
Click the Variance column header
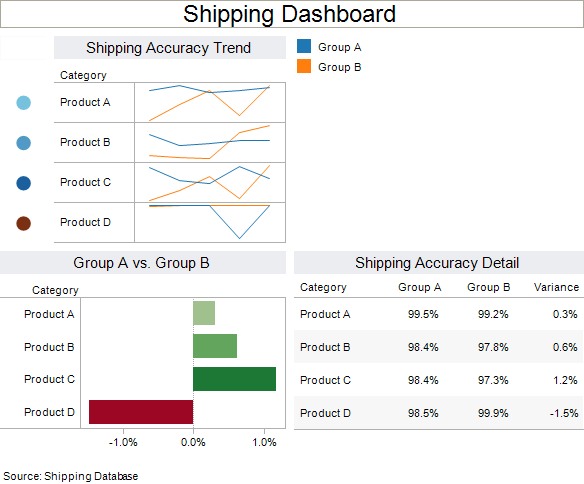click(x=556, y=287)
